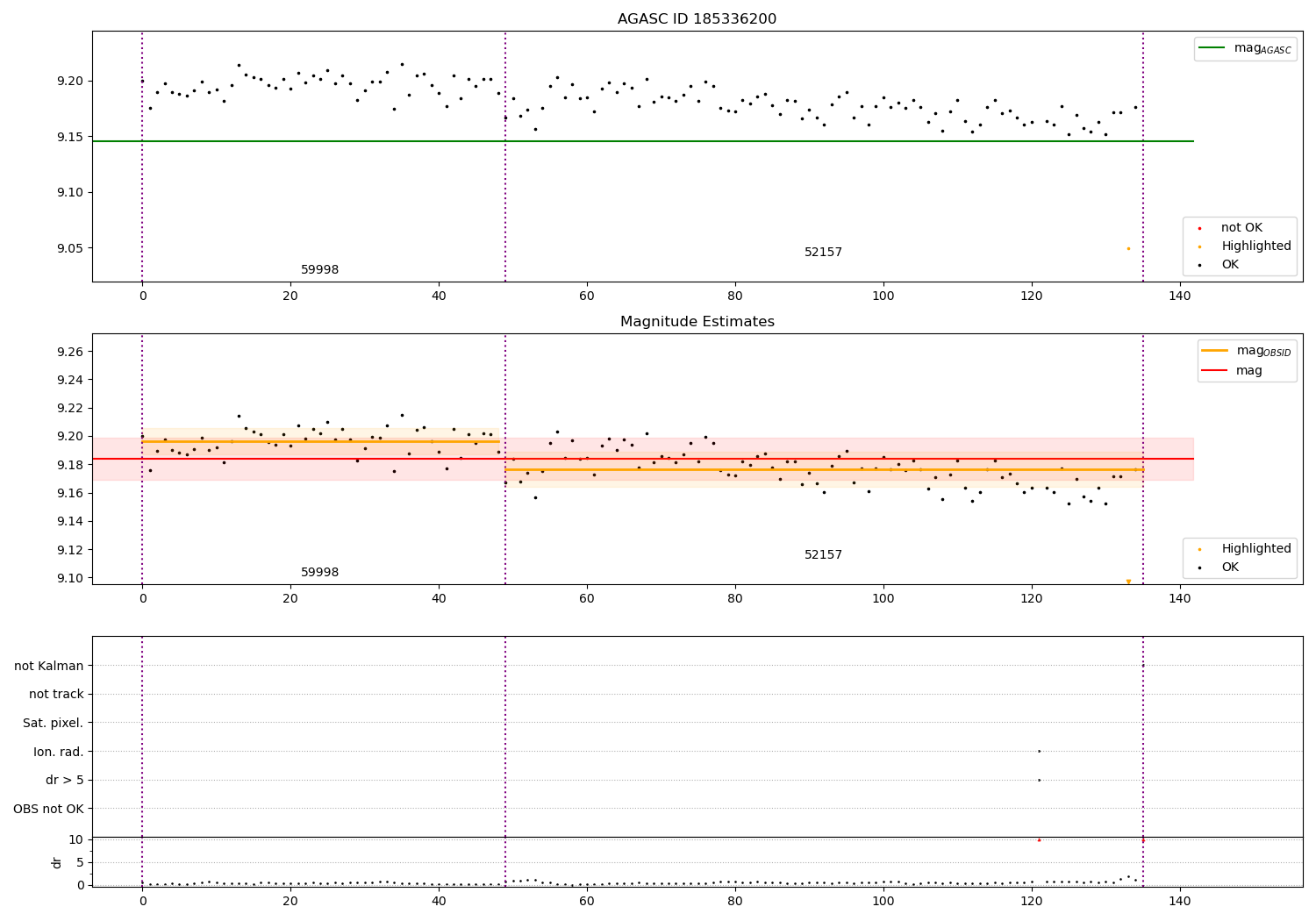
Task: Click the 10 tick on the dr axis
Action: 75,839
